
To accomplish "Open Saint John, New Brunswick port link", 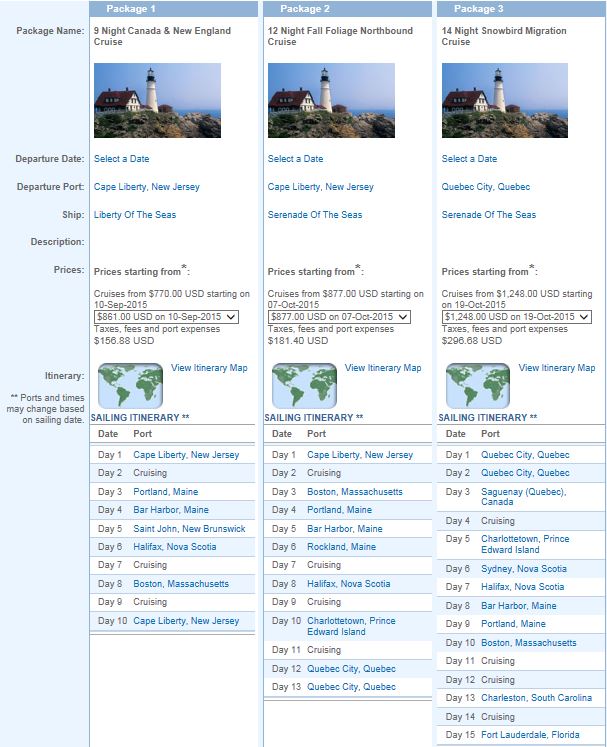I will pyautogui.click(x=189, y=529).
